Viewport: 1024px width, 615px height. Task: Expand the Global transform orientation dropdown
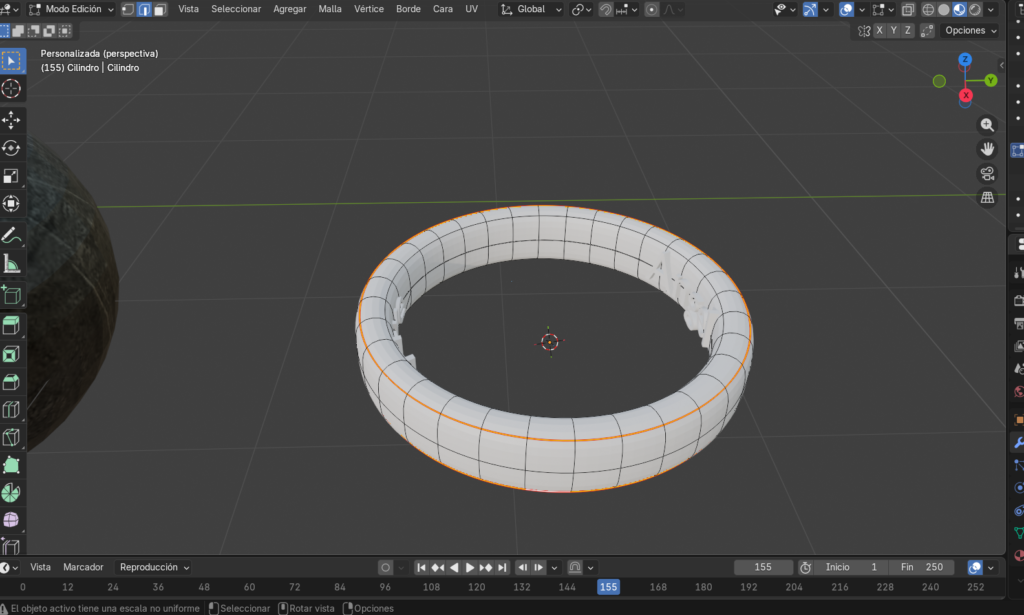tap(530, 9)
